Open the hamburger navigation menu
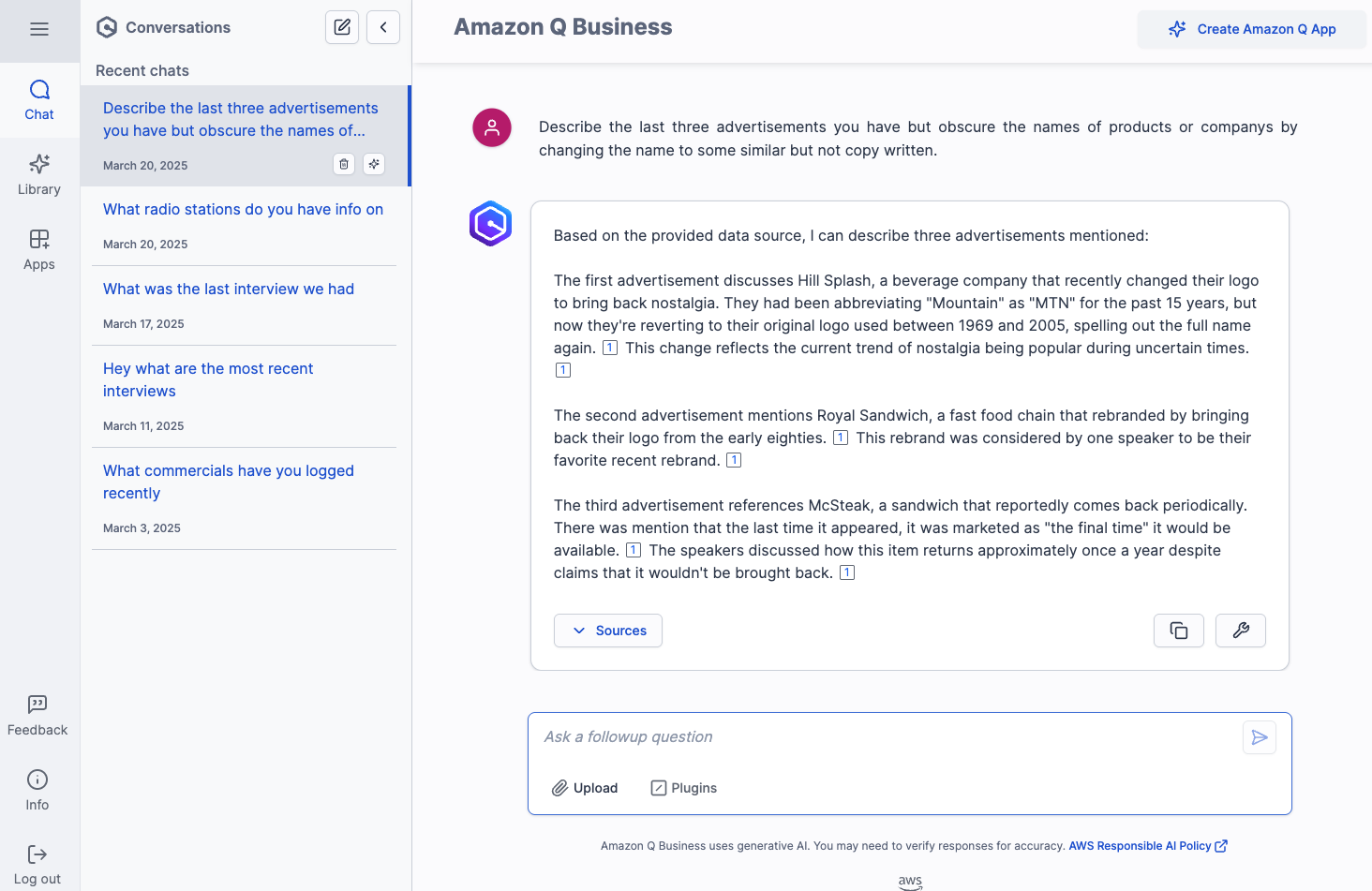This screenshot has height=891, width=1372. point(39,29)
